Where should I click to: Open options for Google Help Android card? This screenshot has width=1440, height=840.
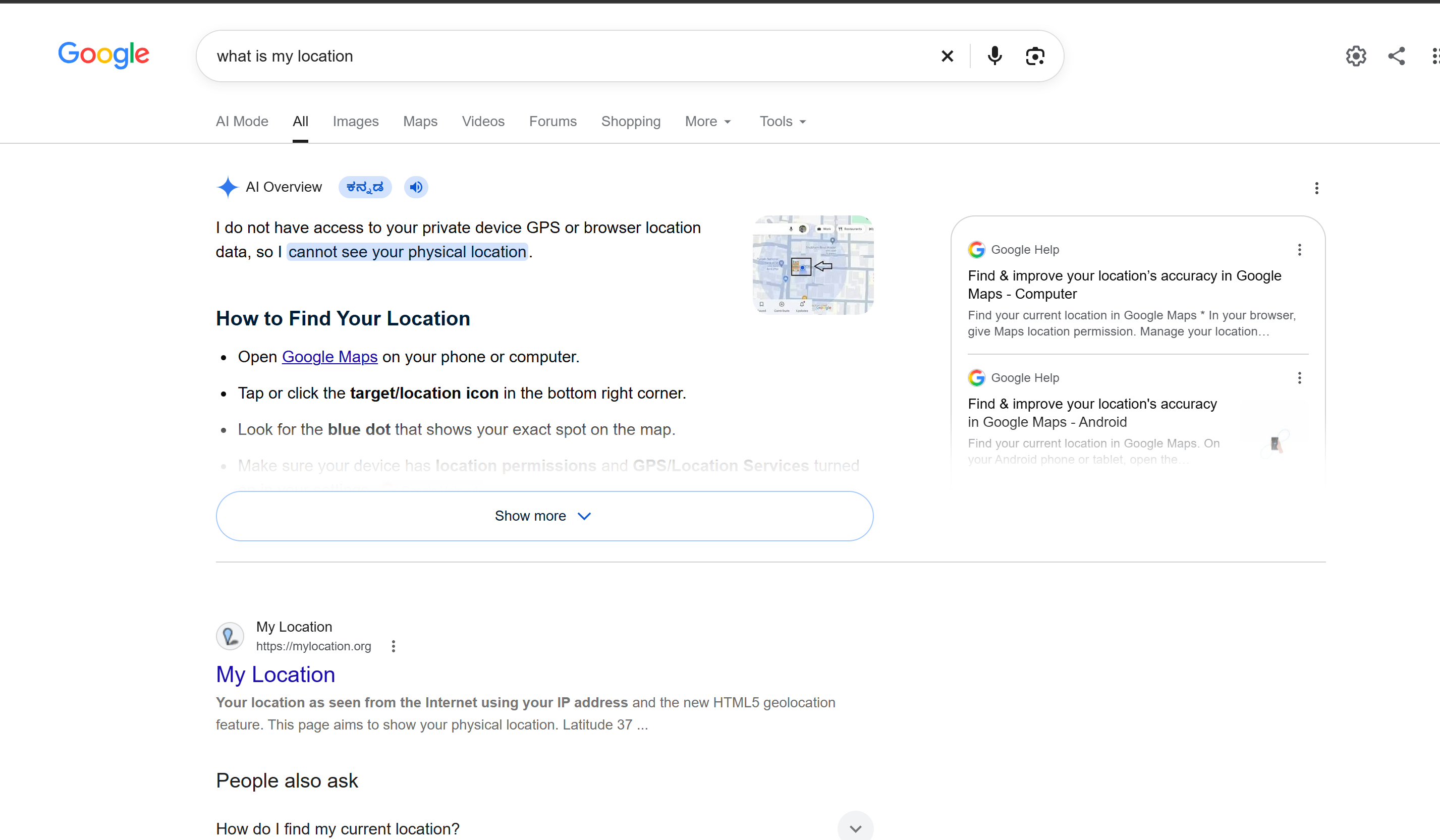click(1299, 378)
